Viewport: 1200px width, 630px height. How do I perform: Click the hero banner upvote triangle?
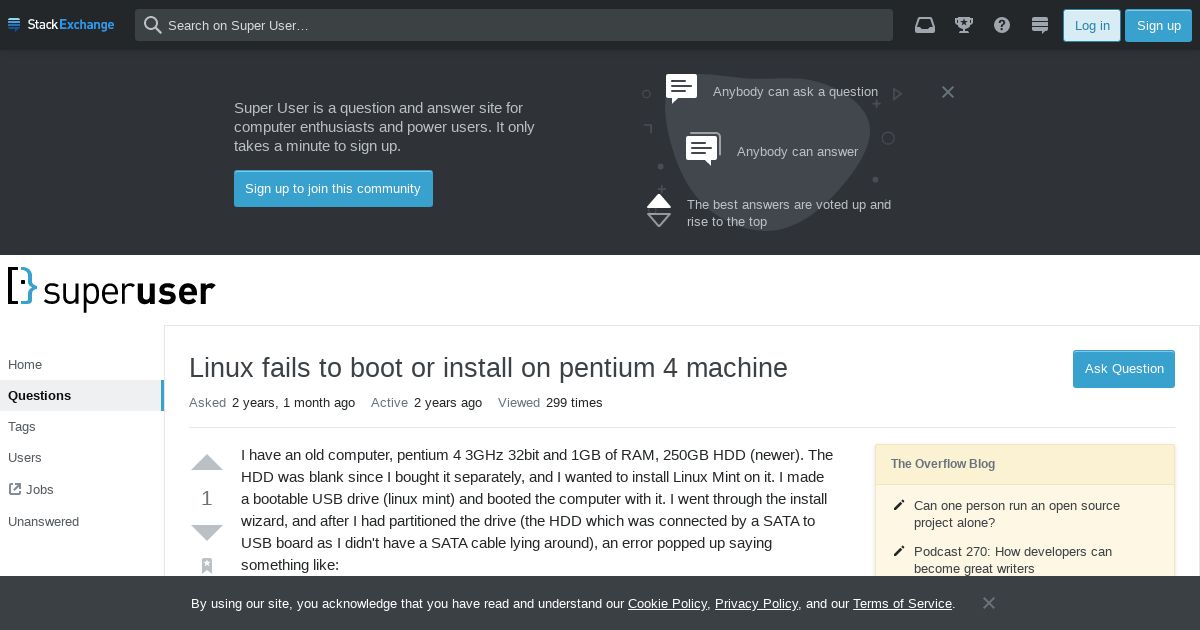click(x=659, y=201)
